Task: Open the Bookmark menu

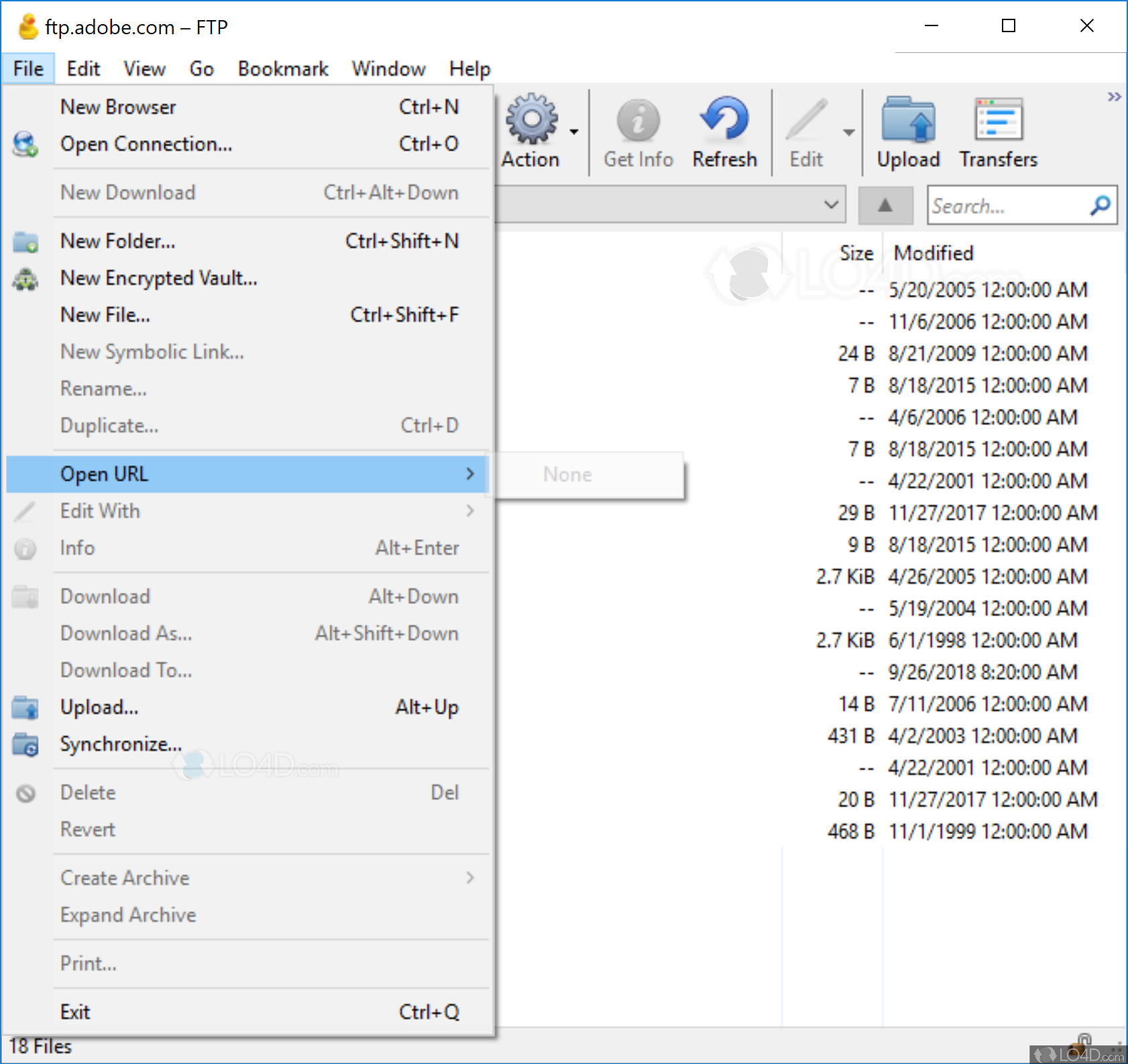Action: click(282, 69)
